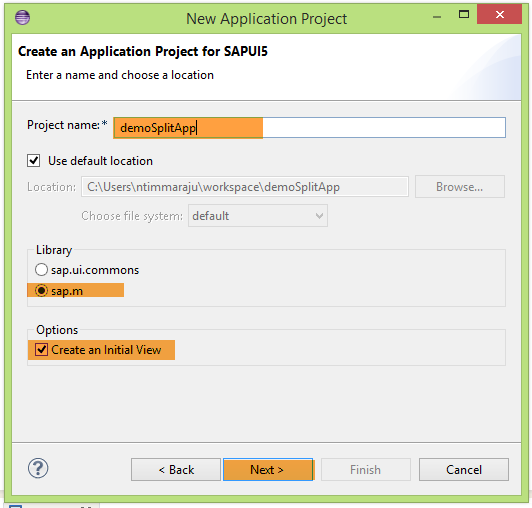The height and width of the screenshot is (508, 532).
Task: Click the Use default location label text
Action: (x=100, y=161)
